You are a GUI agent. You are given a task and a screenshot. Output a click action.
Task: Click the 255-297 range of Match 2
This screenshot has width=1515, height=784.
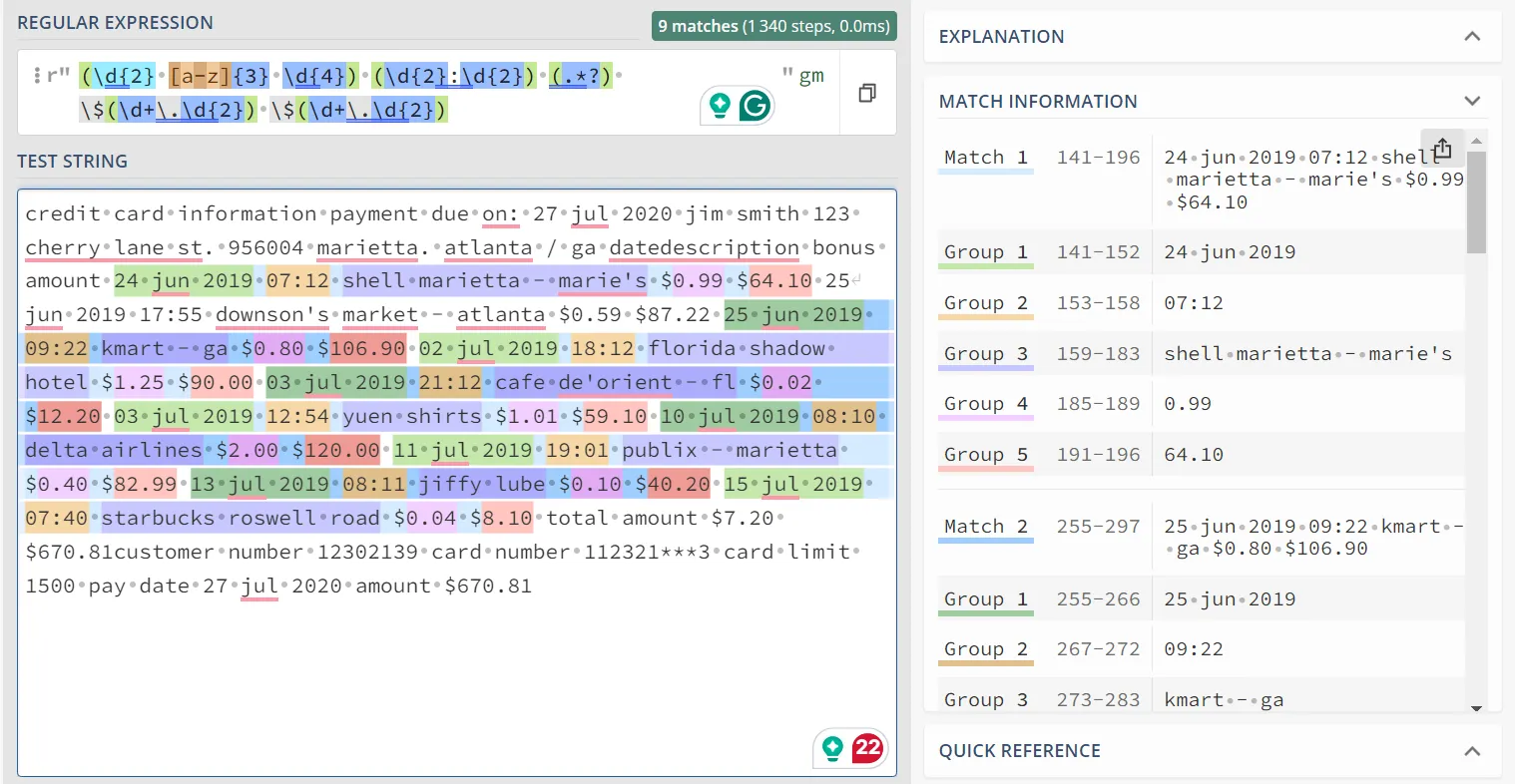point(1098,527)
